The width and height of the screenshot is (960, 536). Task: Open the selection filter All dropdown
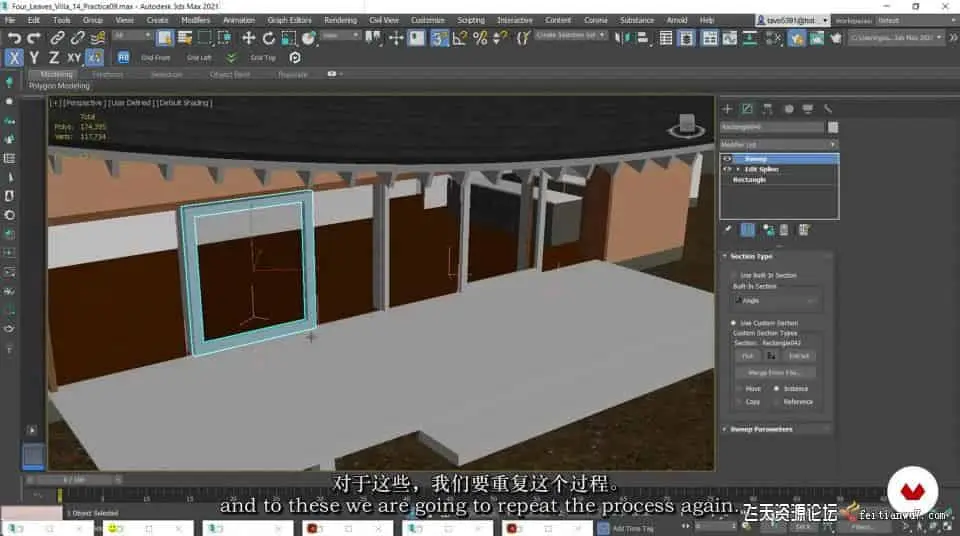[132, 36]
